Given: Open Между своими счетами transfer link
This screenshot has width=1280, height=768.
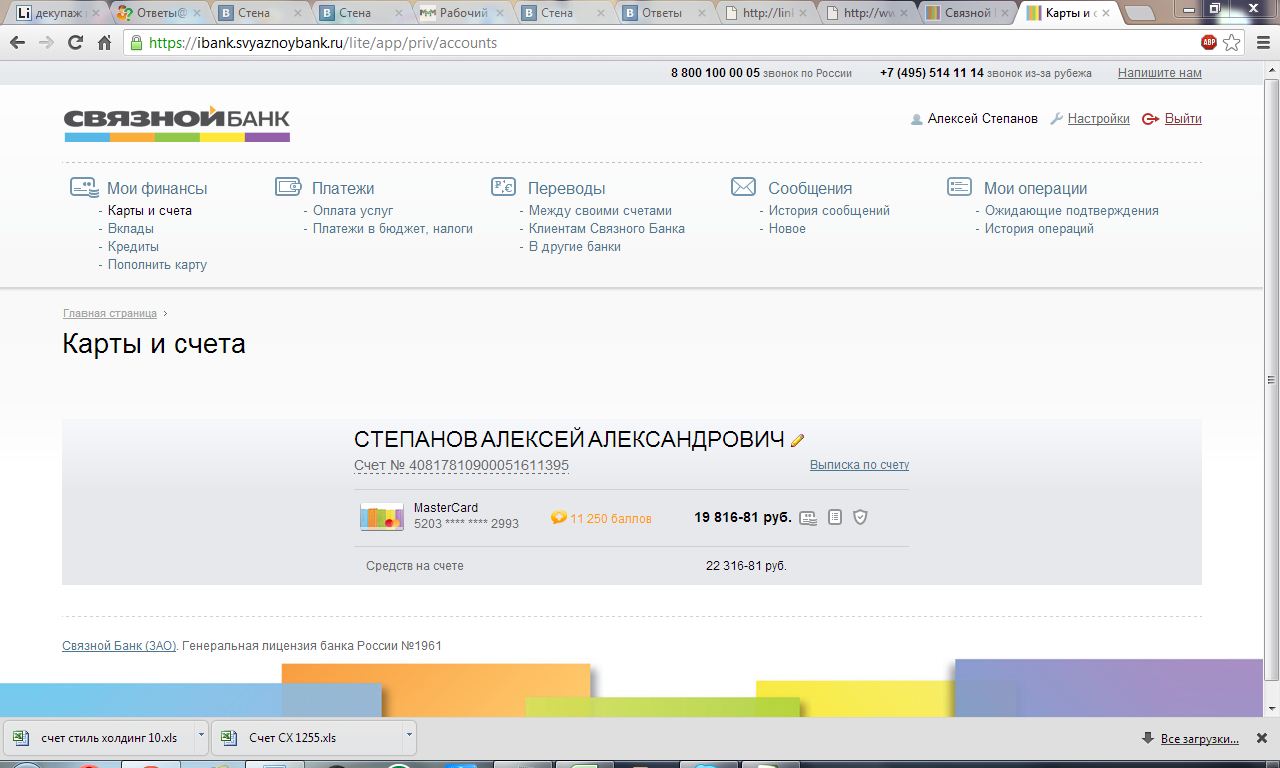Looking at the screenshot, I should point(600,211).
